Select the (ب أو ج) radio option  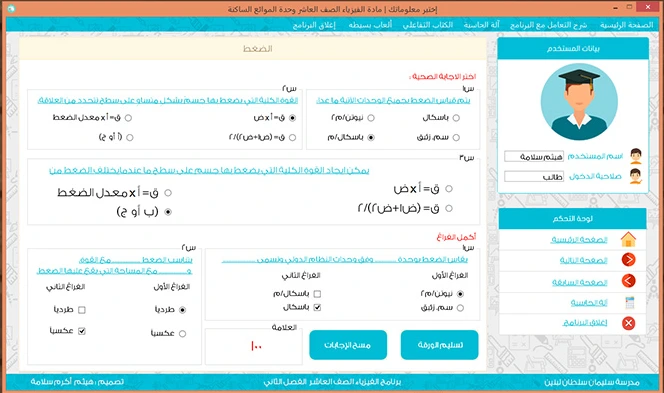[x=168, y=212]
